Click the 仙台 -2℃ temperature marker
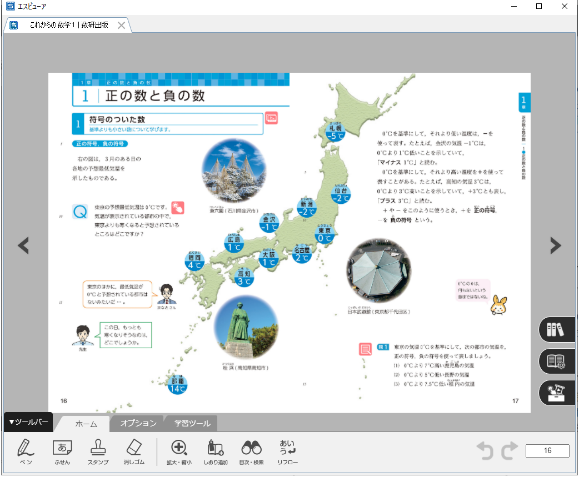The width and height of the screenshot is (579, 477). click(x=340, y=195)
